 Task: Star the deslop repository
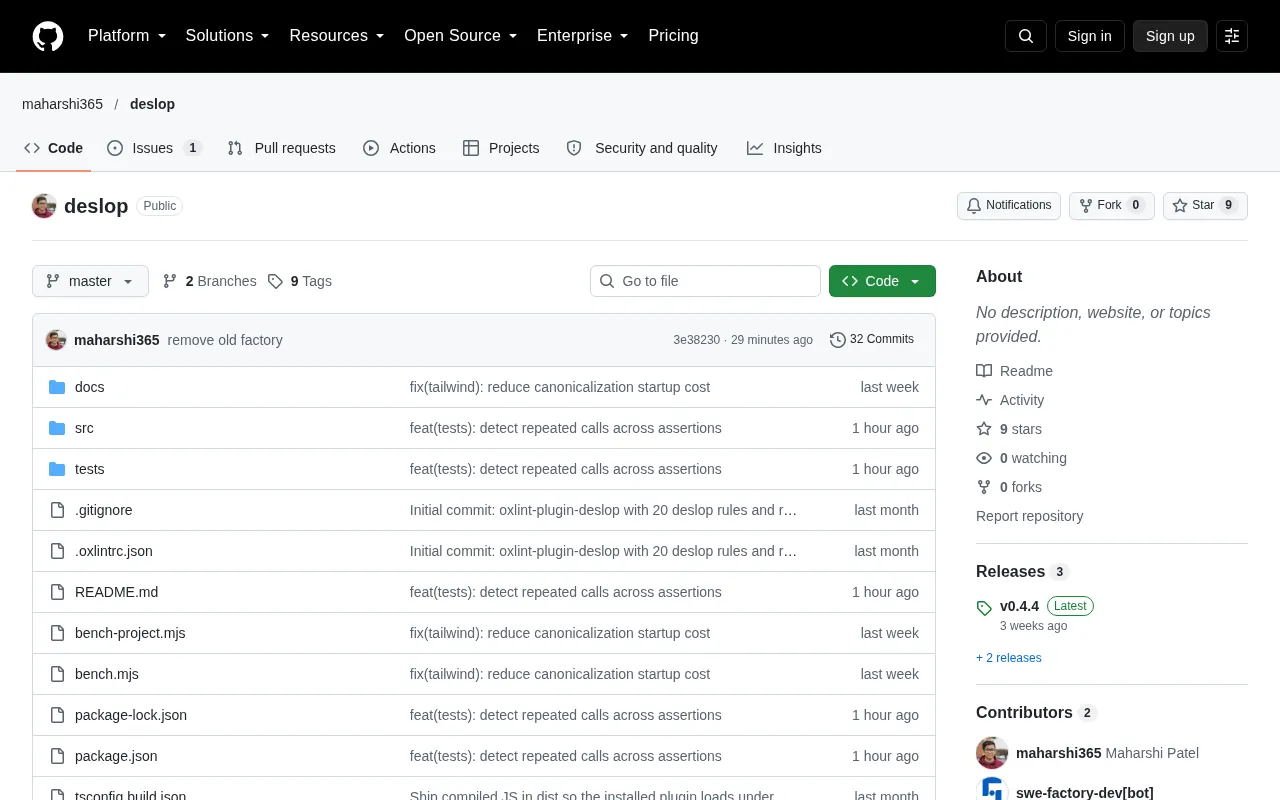1205,206
